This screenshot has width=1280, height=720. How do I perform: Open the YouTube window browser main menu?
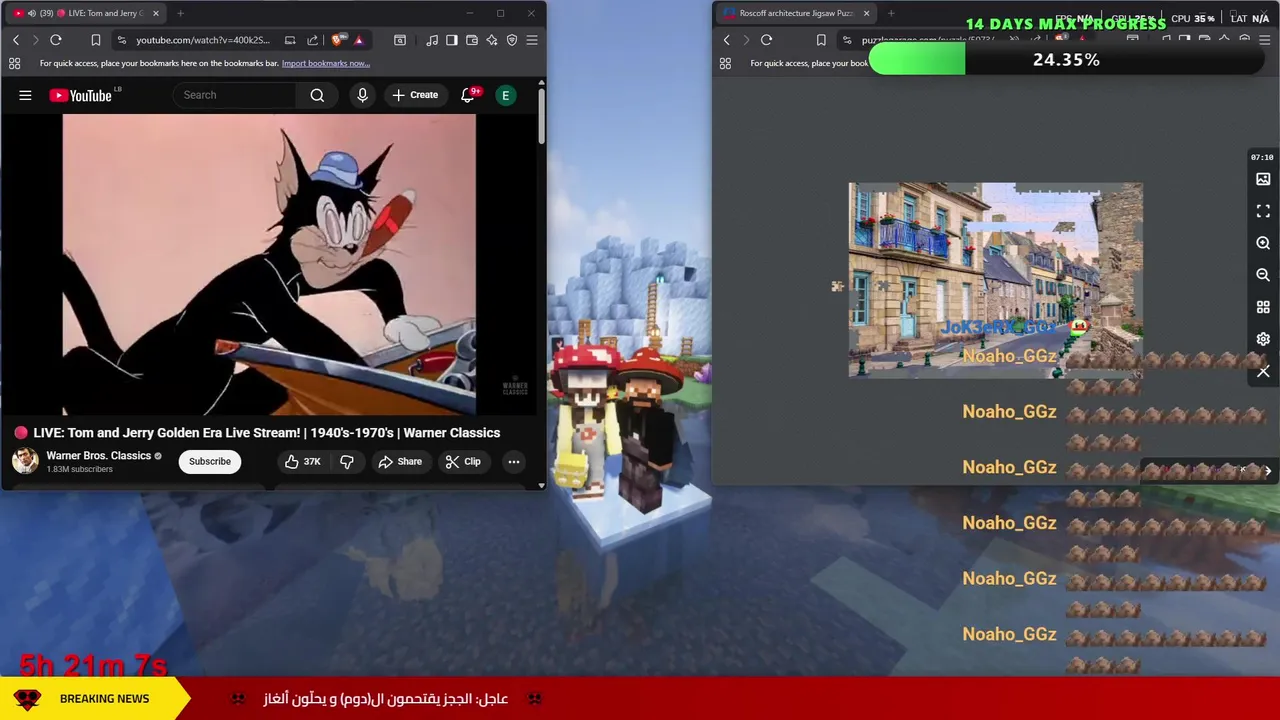(x=532, y=40)
